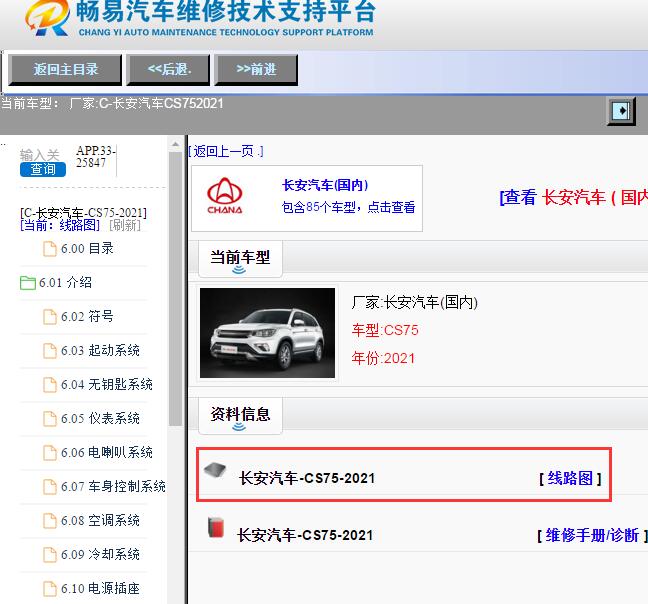Select 6.03 起动系统 tree entry text
The height and width of the screenshot is (604, 648).
(x=100, y=350)
